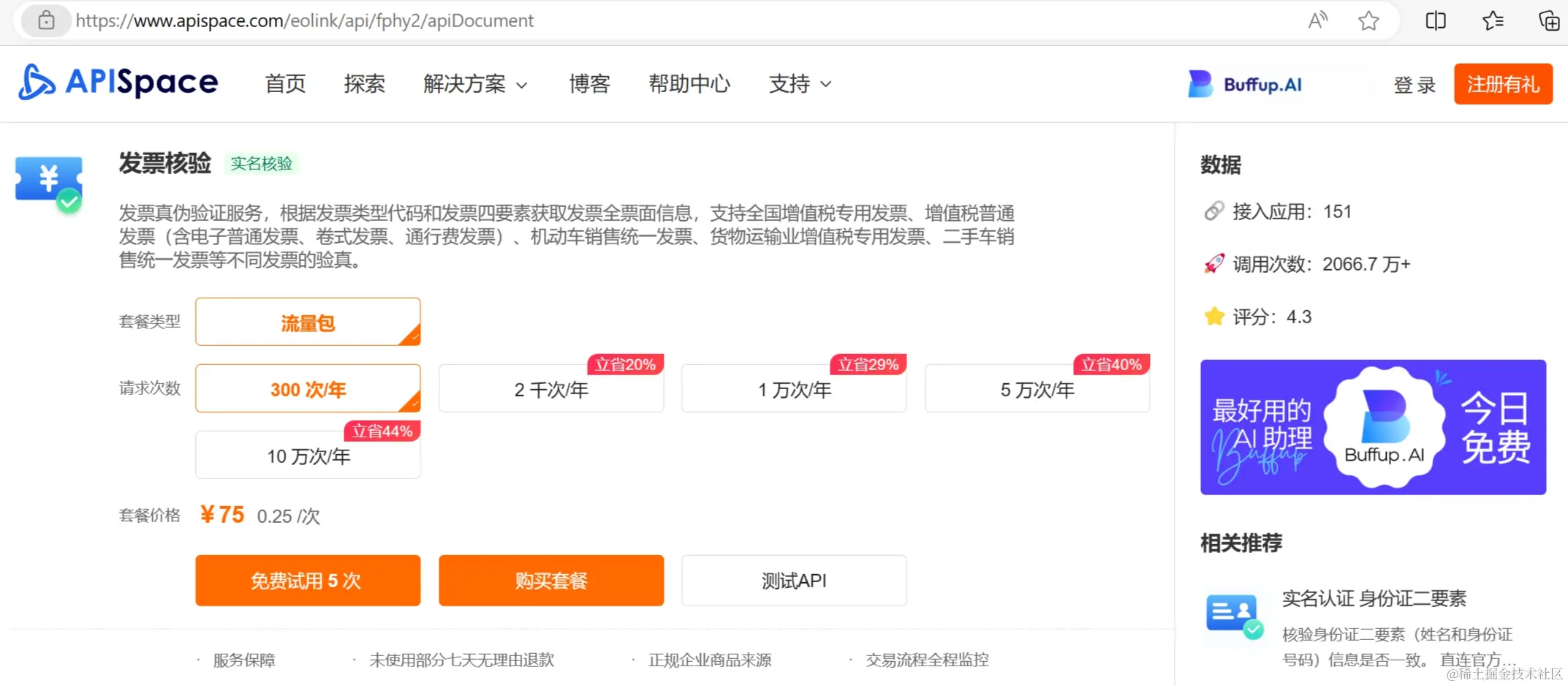Click the 评分 4.3 value
The width and height of the screenshot is (1568, 686).
click(x=1299, y=317)
